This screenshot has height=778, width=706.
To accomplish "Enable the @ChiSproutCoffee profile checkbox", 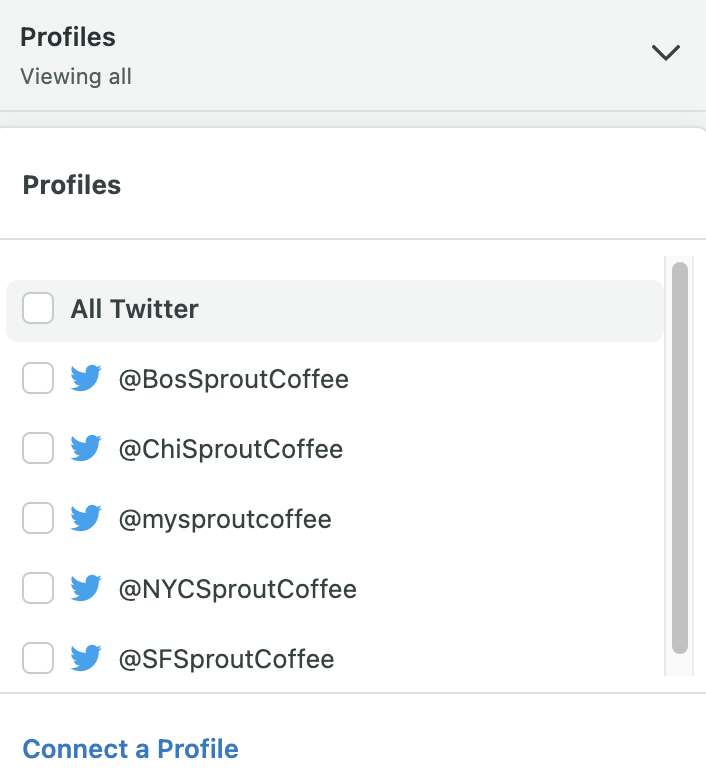I will tap(38, 448).
